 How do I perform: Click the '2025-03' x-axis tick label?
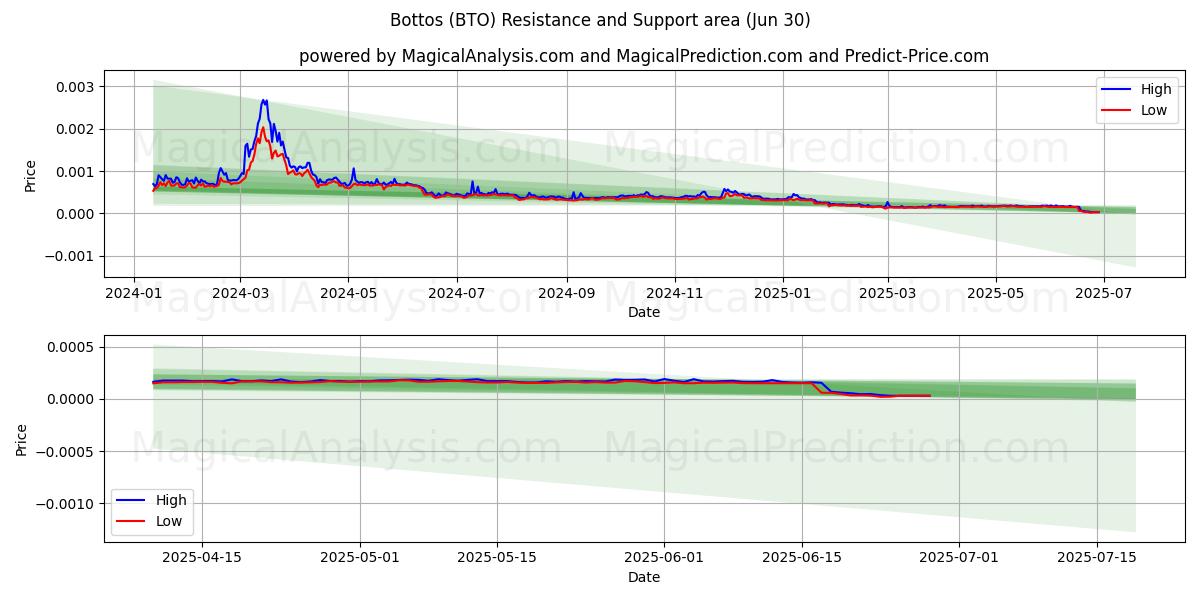(x=888, y=294)
